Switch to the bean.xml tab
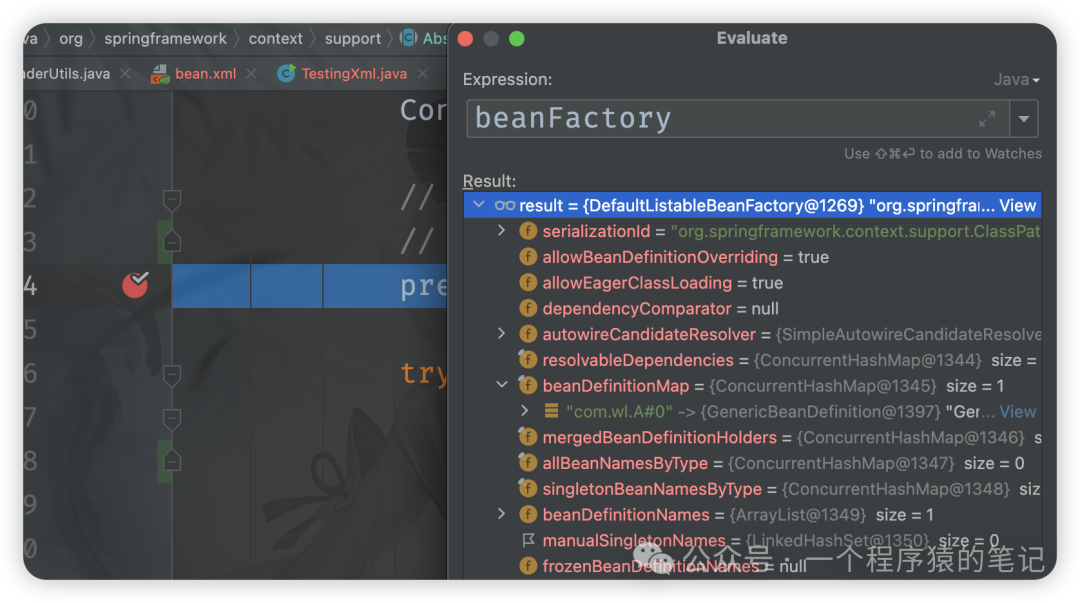The height and width of the screenshot is (603, 1080). 205,74
